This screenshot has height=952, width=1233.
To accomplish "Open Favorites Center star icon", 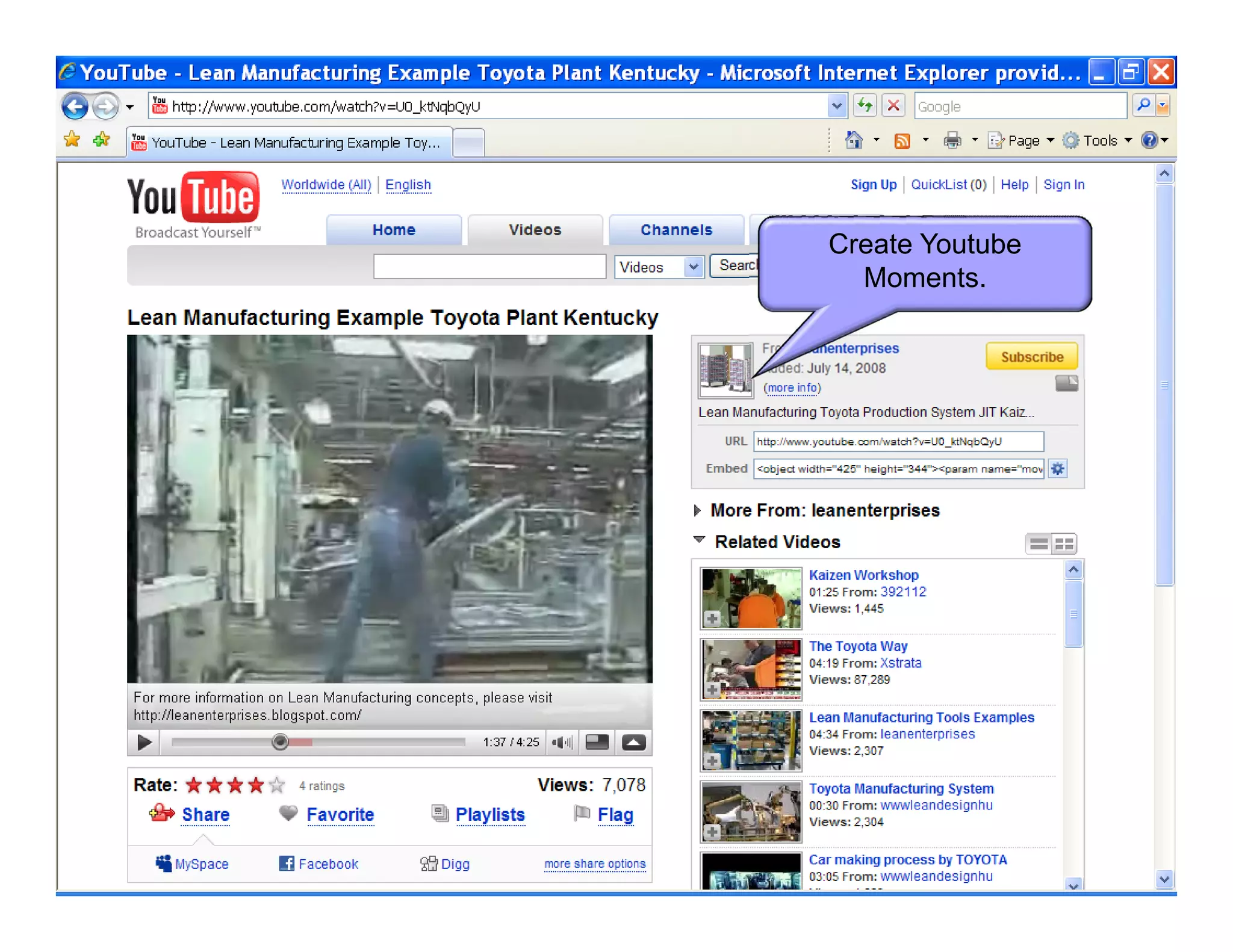I will point(72,140).
